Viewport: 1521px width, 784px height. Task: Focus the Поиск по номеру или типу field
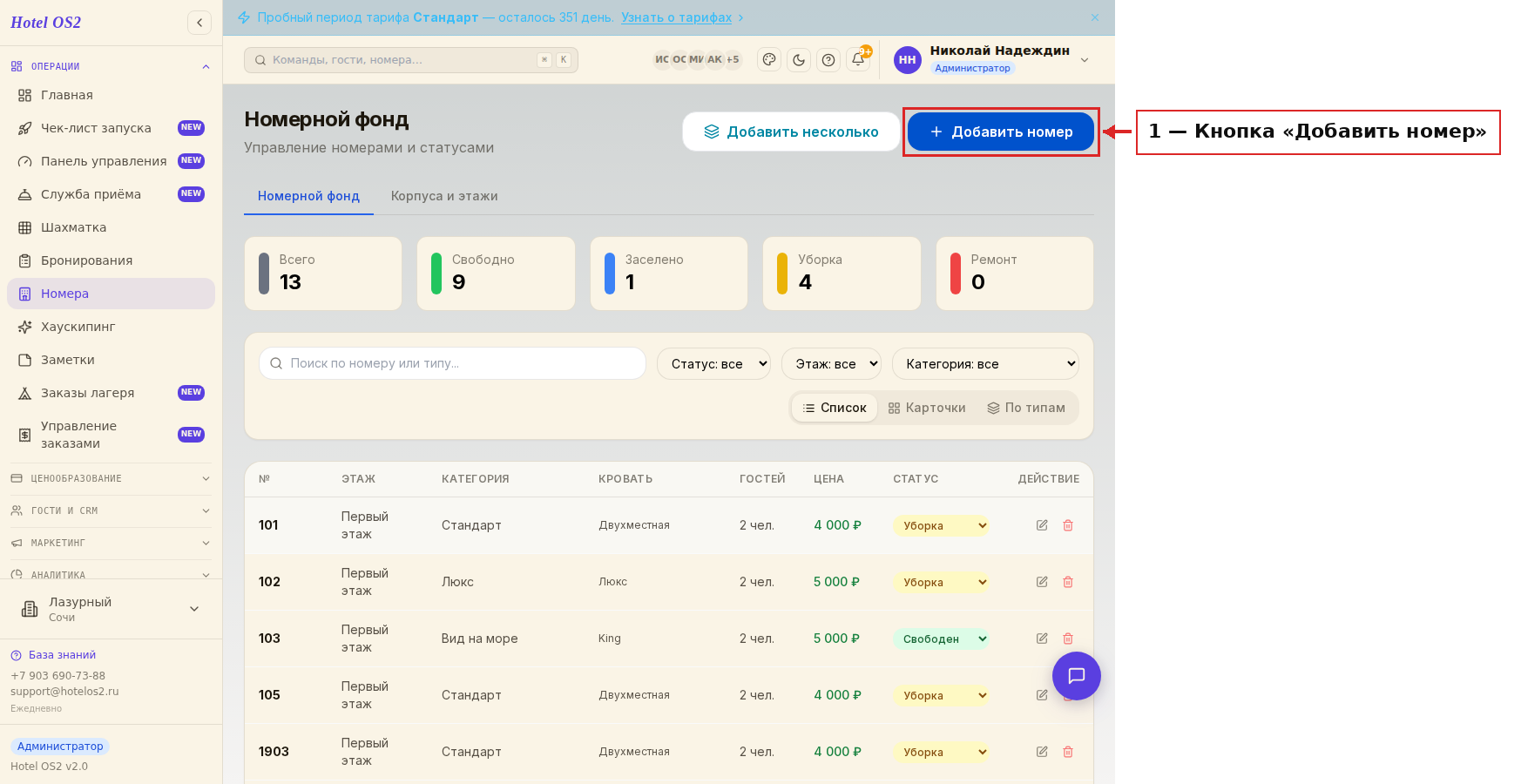(x=452, y=363)
